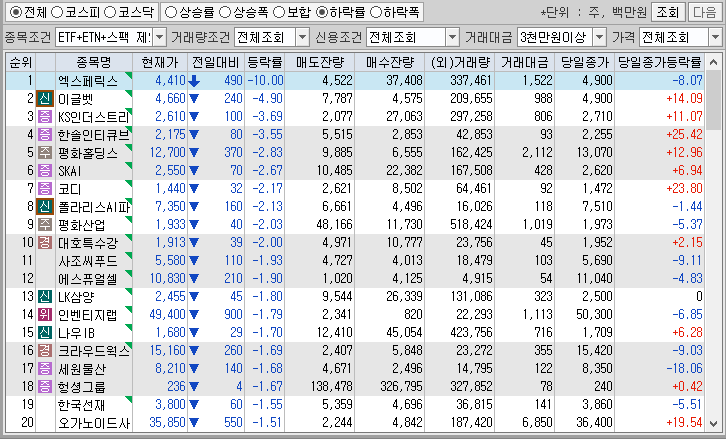
Task: Click the 증 badge icon beside 한솔인티큐브
Action: pos(45,135)
